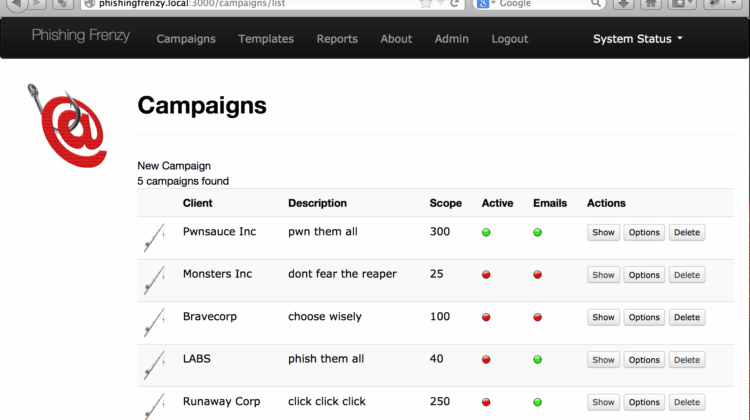Click the fishing rod icon for Monsters Inc

pyautogui.click(x=154, y=280)
